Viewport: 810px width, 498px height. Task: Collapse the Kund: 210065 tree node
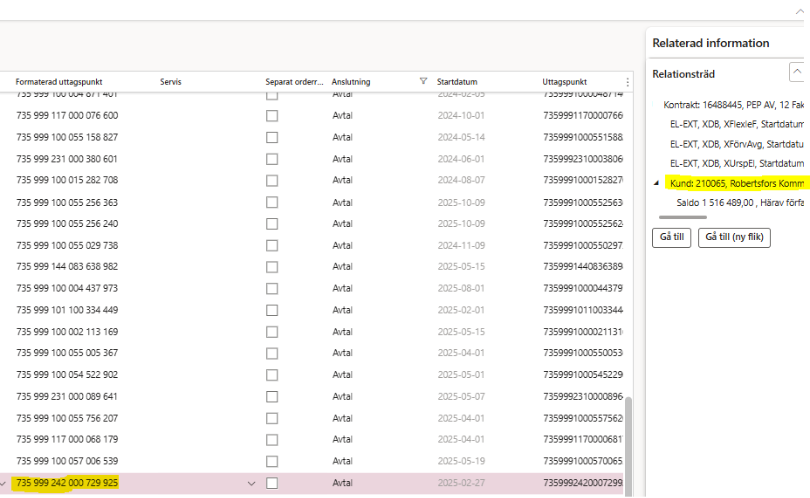(x=657, y=183)
